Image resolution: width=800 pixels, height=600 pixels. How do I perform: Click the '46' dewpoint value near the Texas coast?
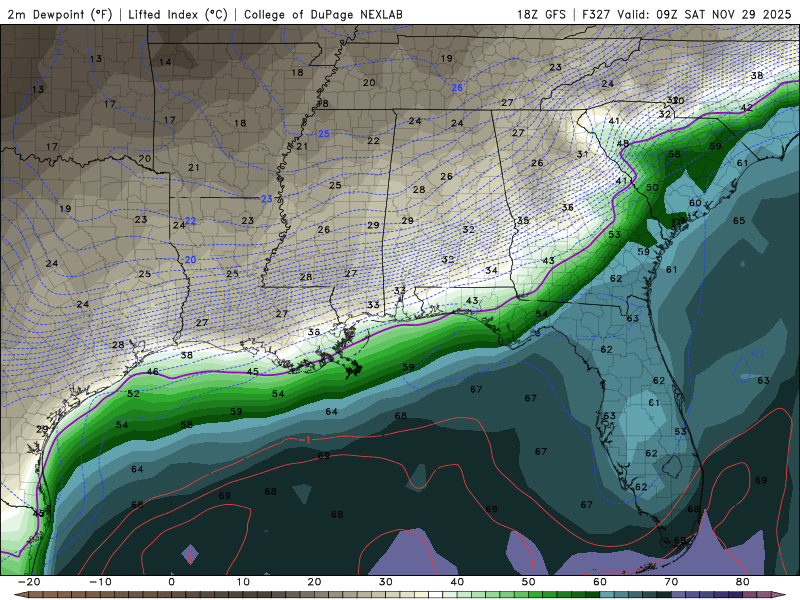152,371
